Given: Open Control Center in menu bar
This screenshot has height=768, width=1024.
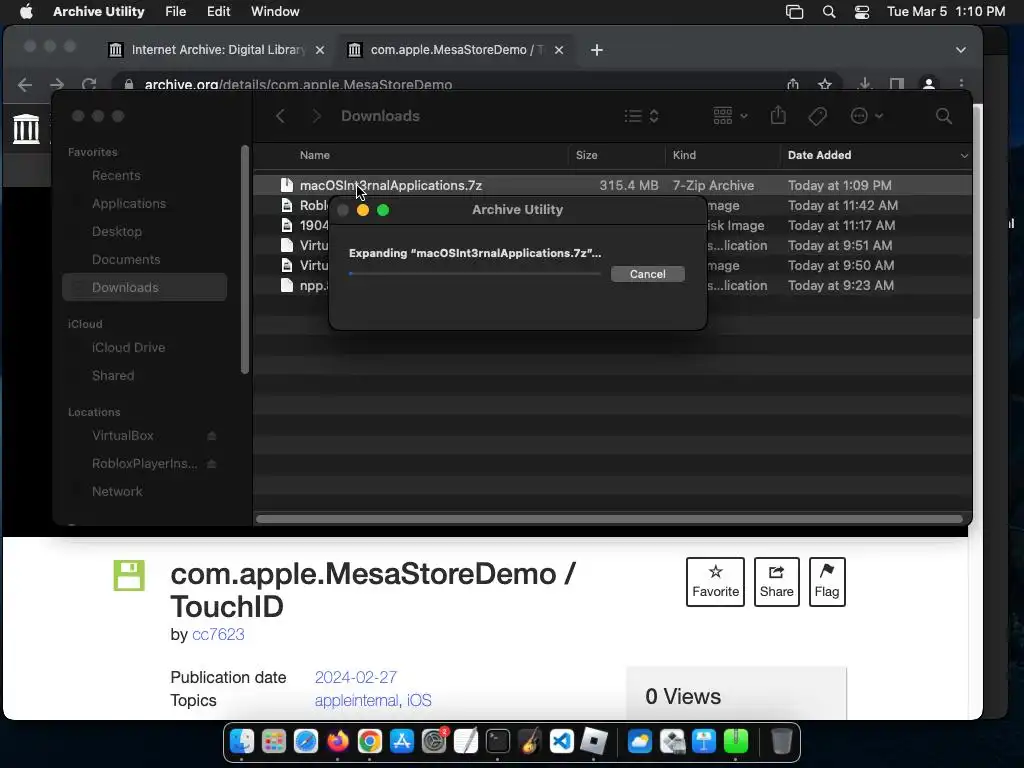Looking at the screenshot, I should tap(862, 12).
